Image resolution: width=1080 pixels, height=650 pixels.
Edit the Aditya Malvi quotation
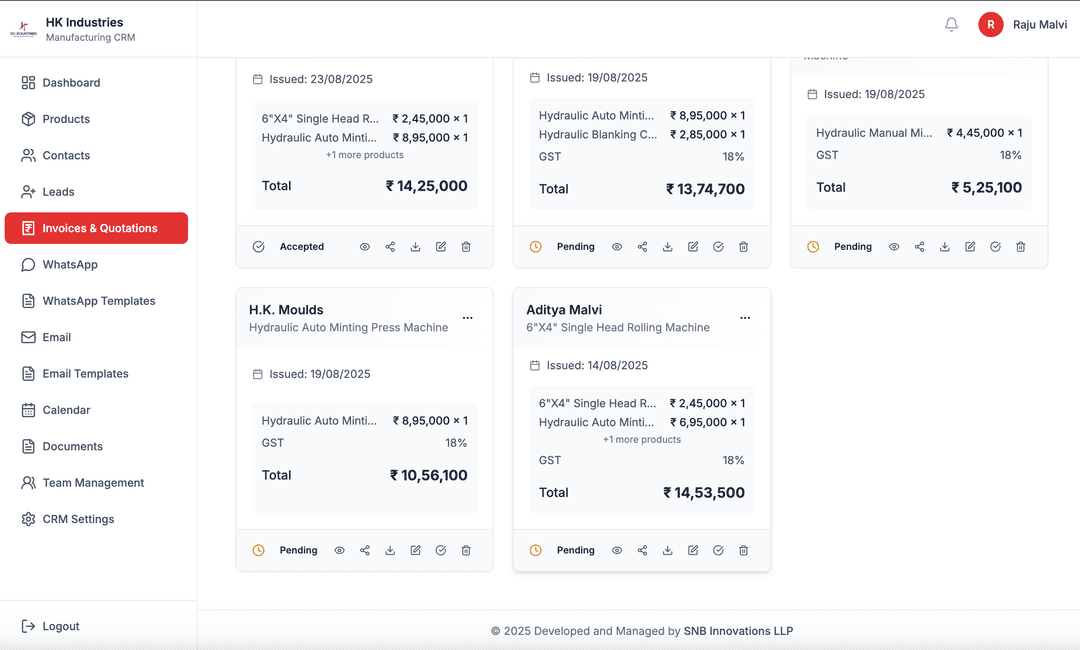click(693, 550)
